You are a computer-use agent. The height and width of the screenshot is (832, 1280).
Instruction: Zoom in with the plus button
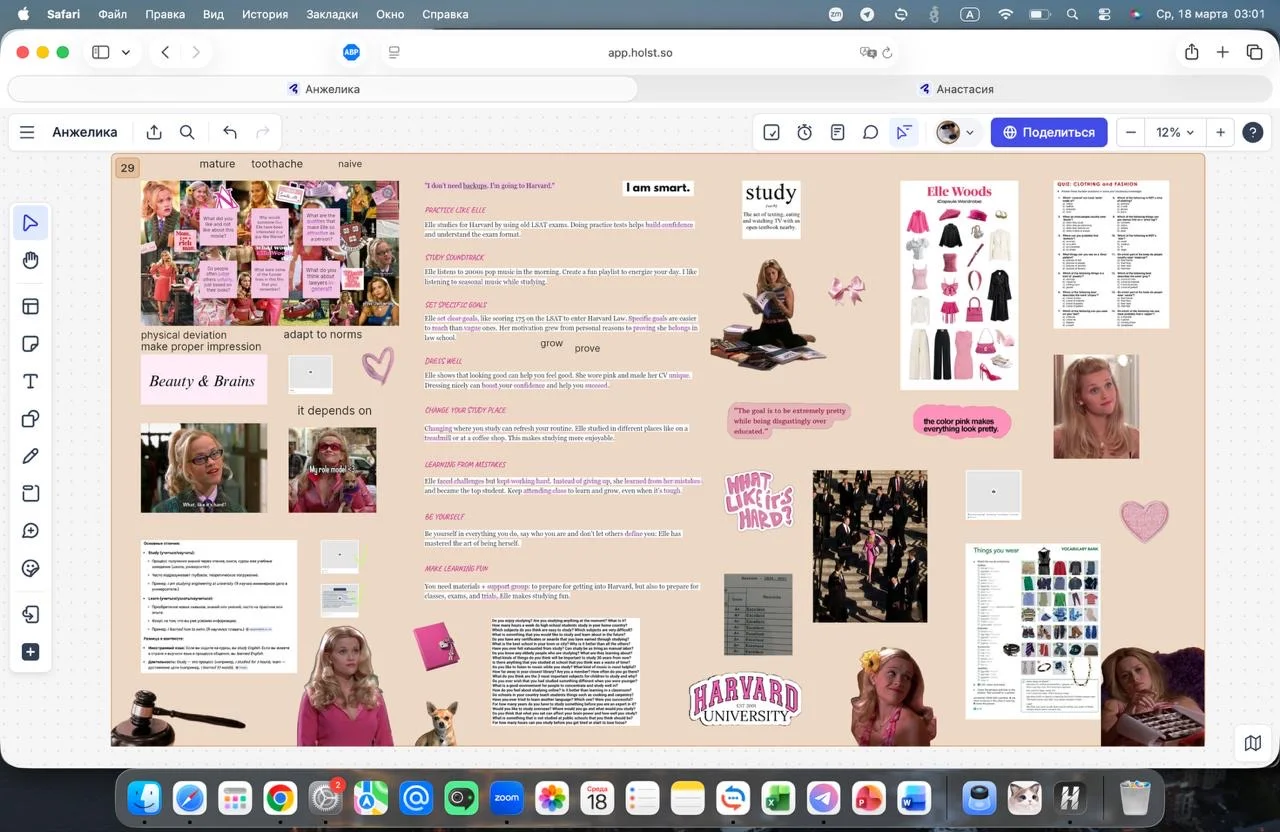1220,132
